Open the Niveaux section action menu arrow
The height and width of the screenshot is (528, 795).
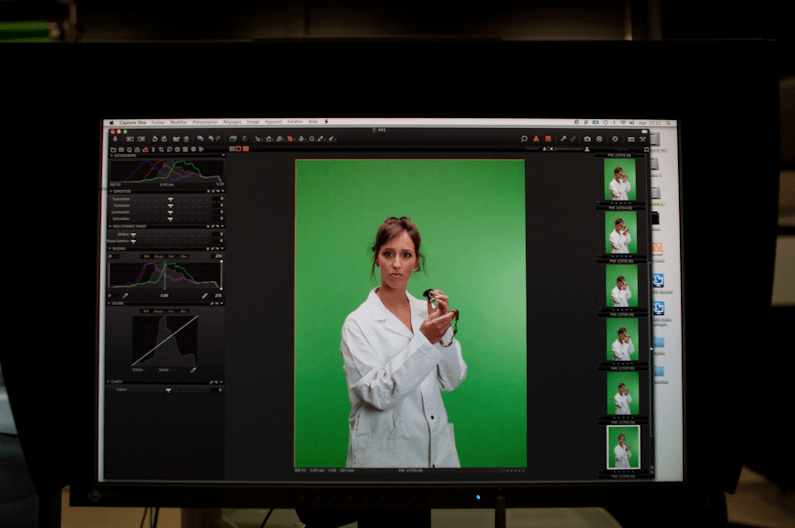(x=222, y=249)
